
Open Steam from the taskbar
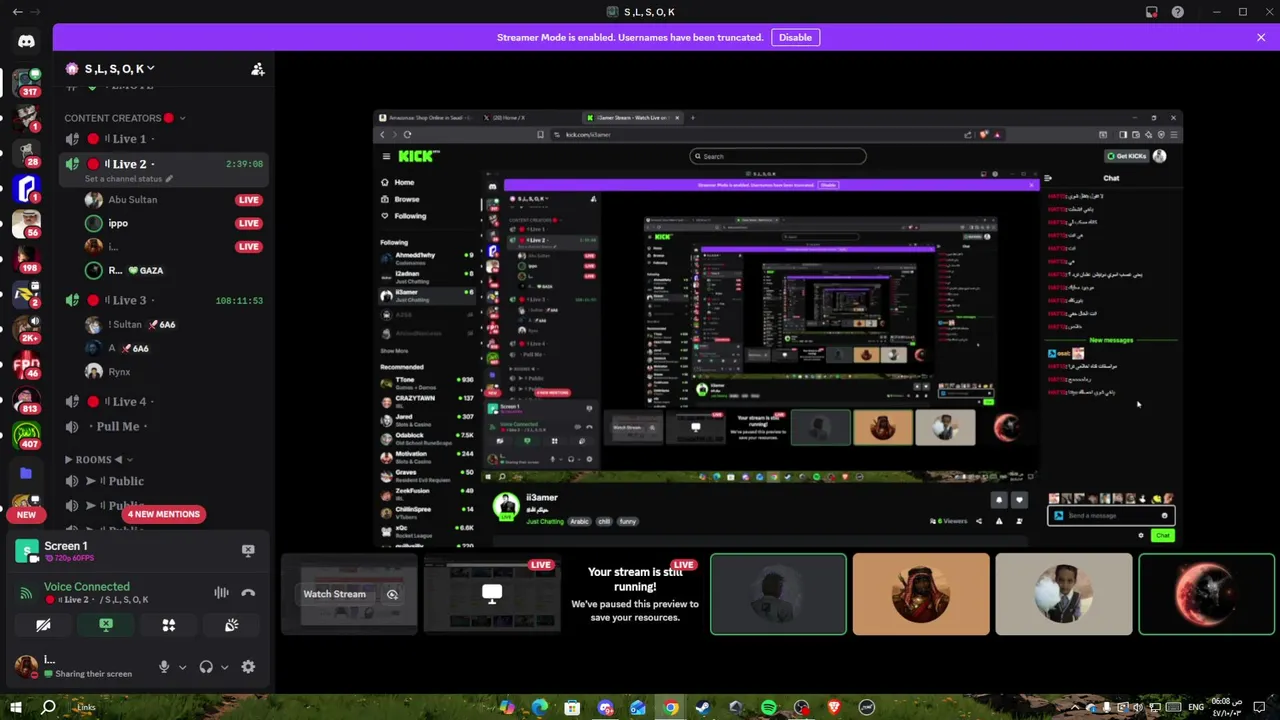(703, 707)
